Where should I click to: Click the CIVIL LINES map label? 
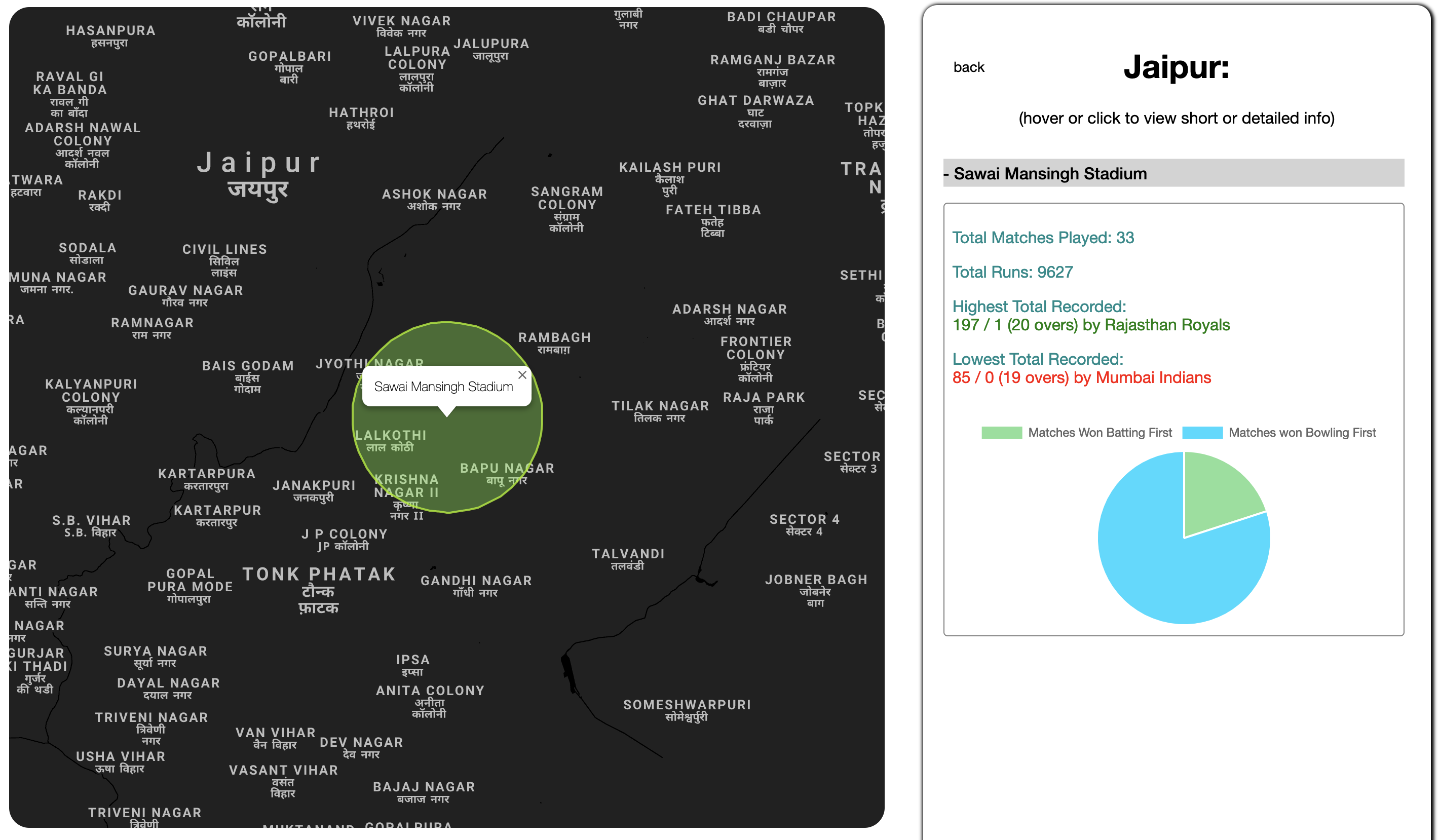224,249
